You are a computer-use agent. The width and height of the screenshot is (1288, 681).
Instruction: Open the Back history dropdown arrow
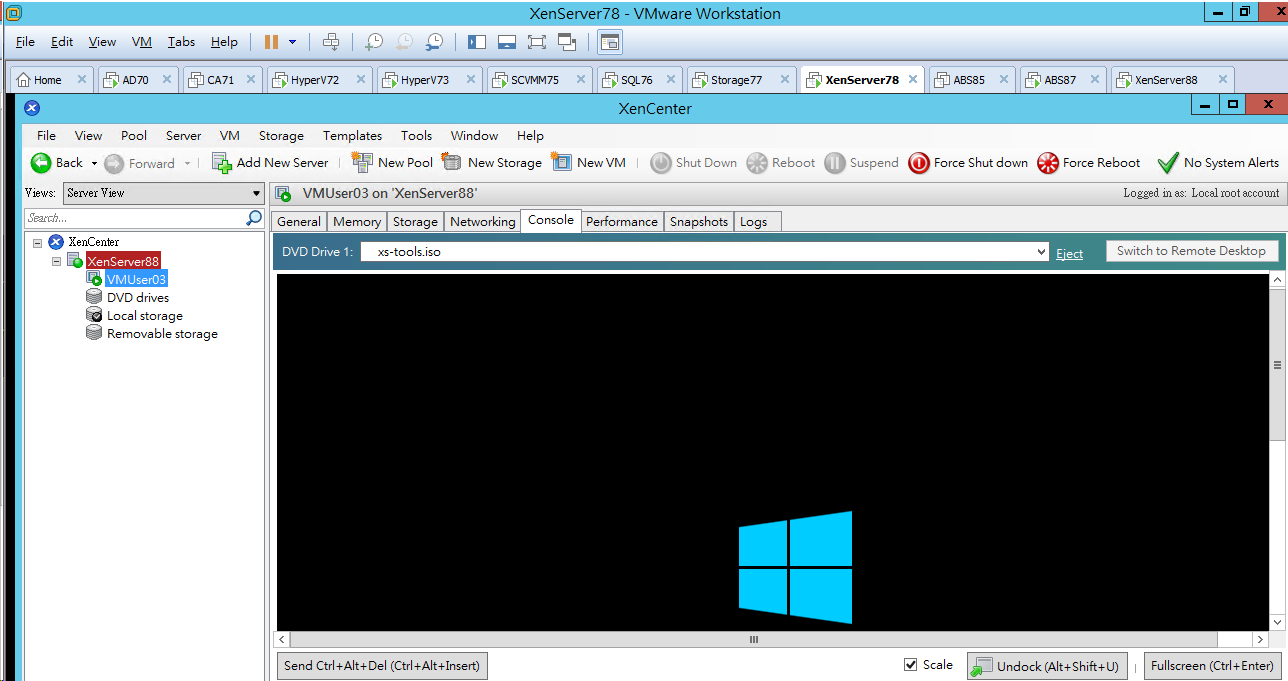pyautogui.click(x=94, y=163)
